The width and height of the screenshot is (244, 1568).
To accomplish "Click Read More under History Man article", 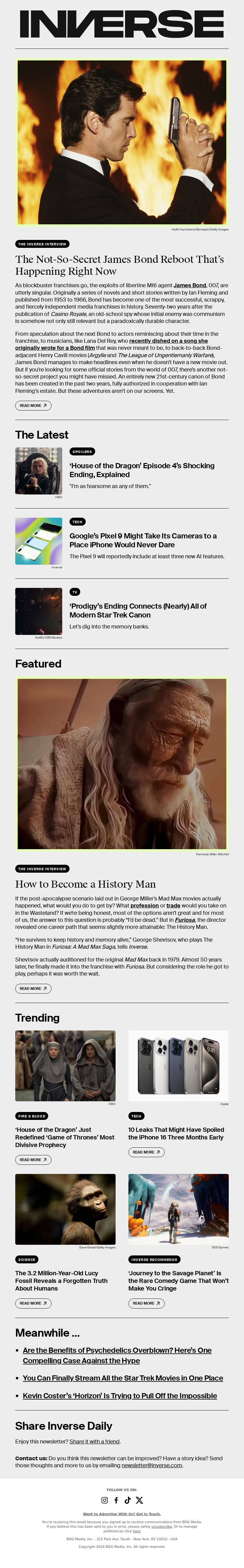I will pos(34,989).
